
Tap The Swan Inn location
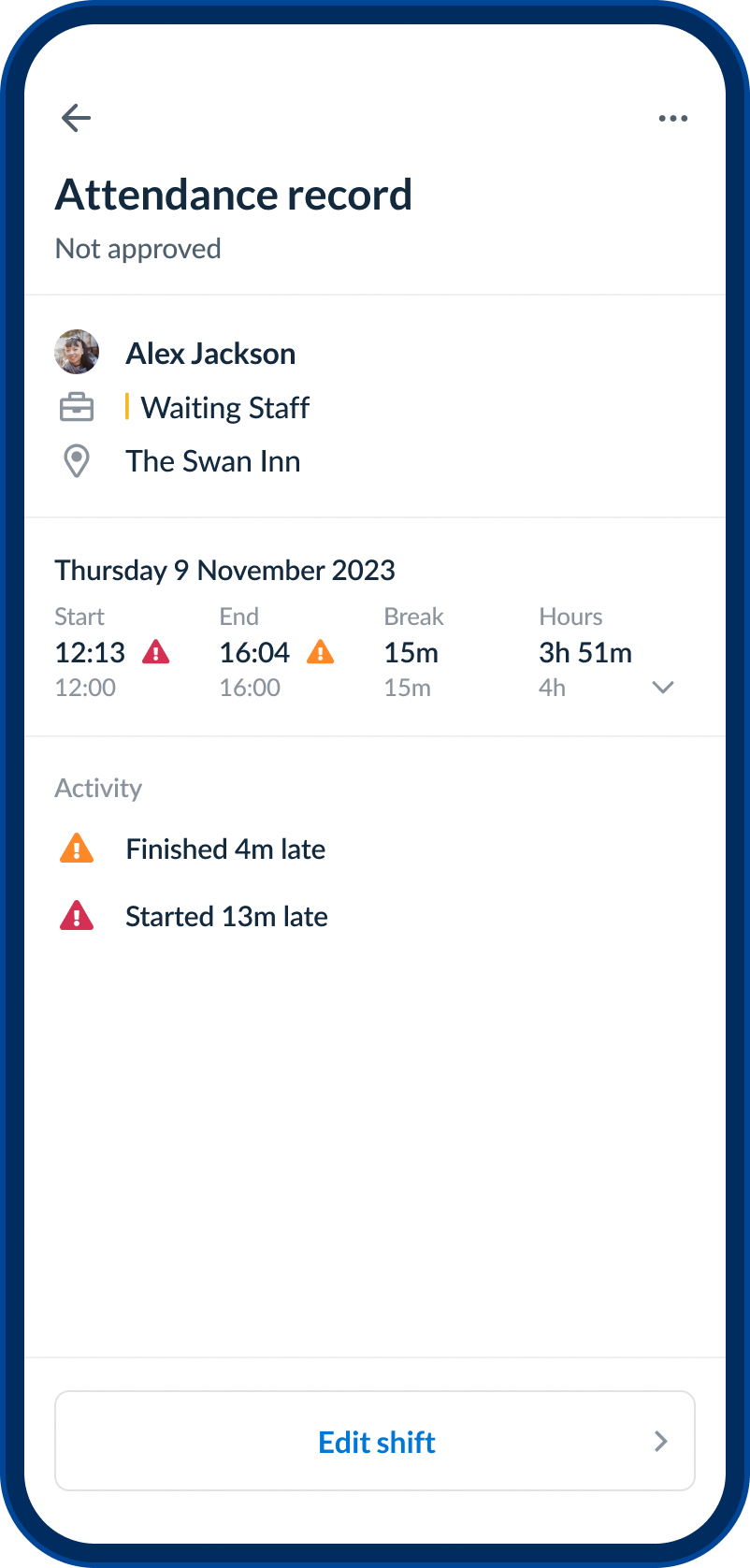click(x=213, y=461)
